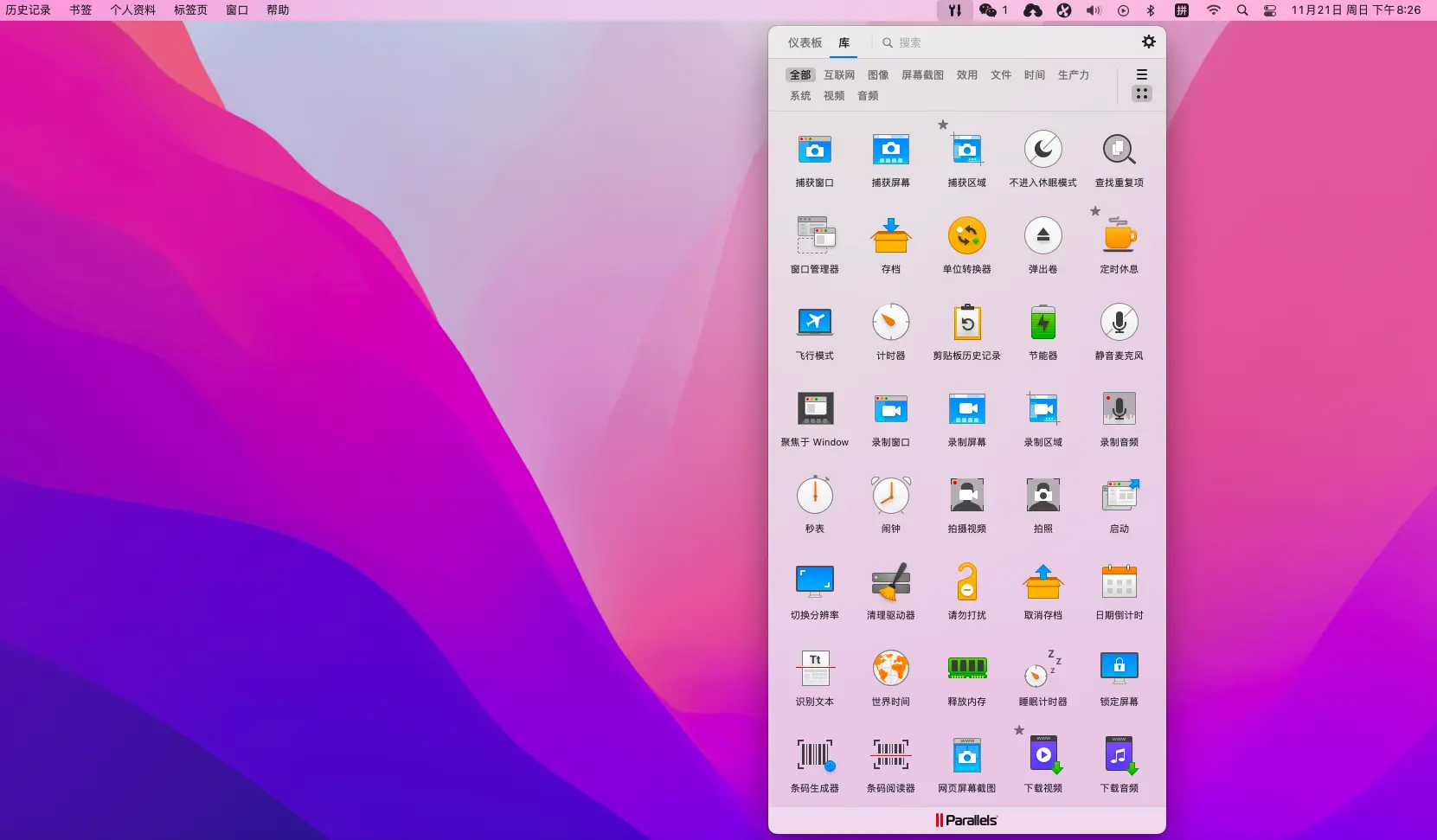Switch to list view layout
The height and width of the screenshot is (840, 1437).
(x=1142, y=74)
